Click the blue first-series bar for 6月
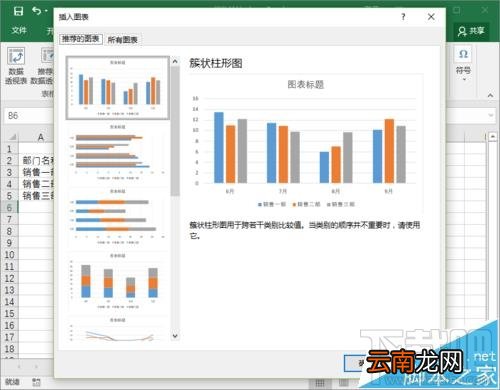The height and width of the screenshot is (390, 500). [x=219, y=147]
